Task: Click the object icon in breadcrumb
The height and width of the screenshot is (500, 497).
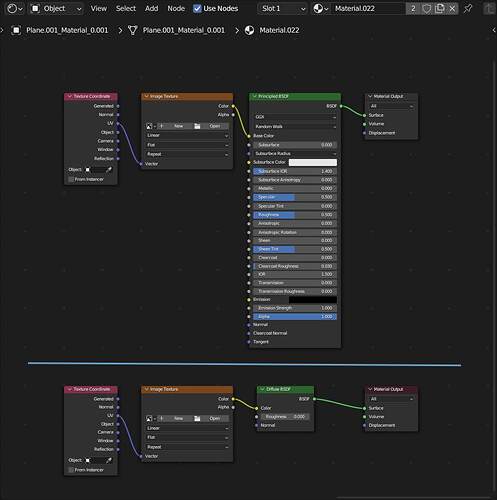Action: coord(16,30)
